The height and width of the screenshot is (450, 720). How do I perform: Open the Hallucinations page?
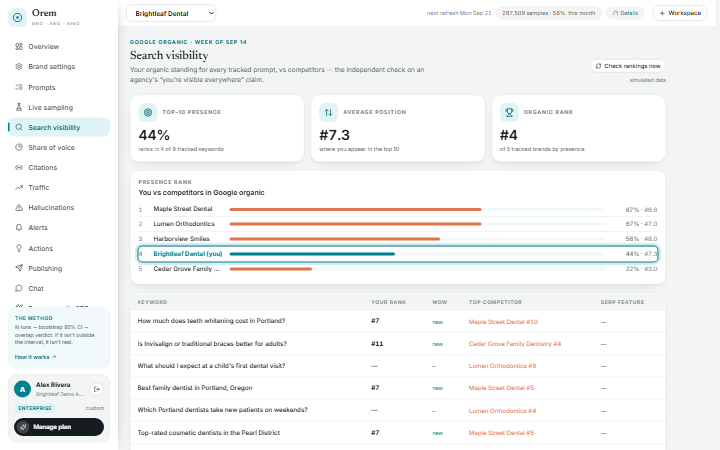coord(59,208)
